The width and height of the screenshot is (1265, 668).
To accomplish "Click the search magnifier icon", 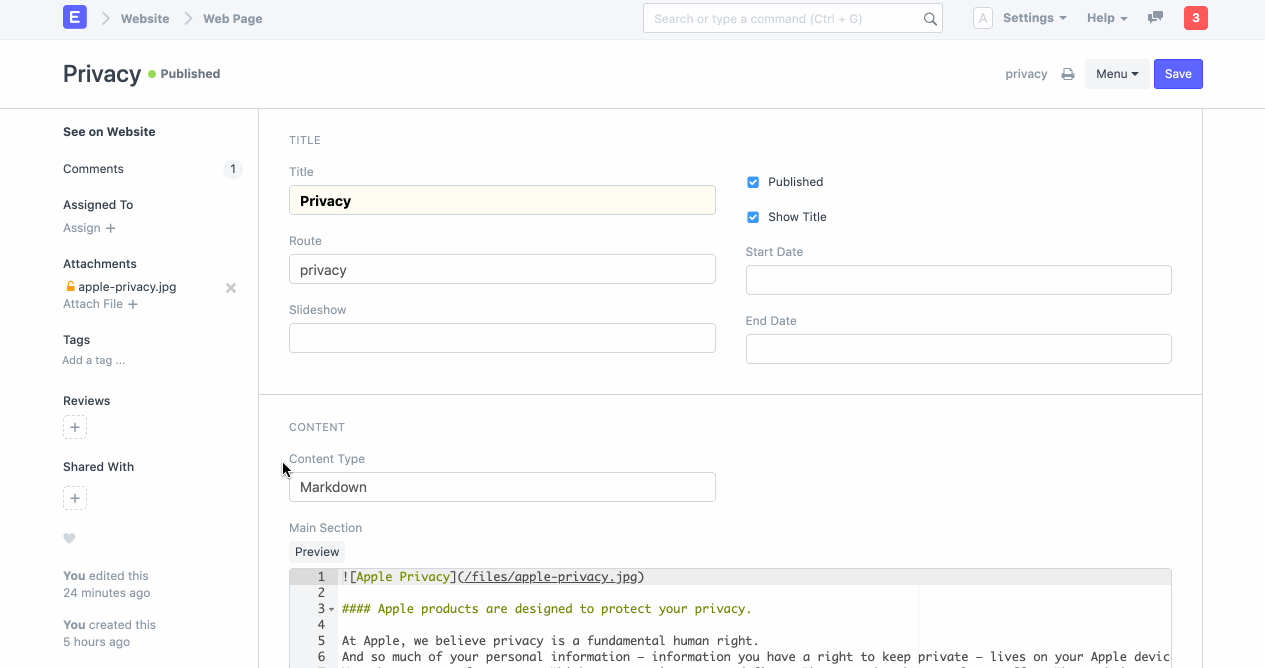I will click(x=929, y=18).
